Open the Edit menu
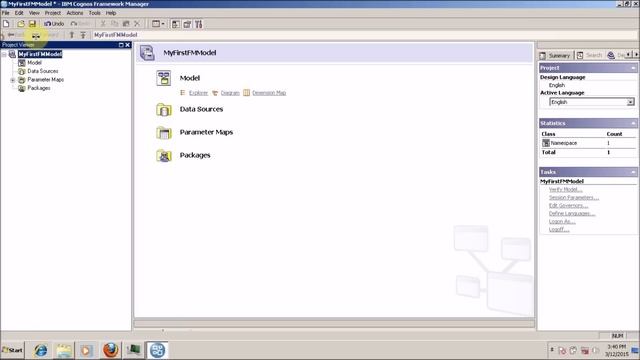 (x=19, y=13)
